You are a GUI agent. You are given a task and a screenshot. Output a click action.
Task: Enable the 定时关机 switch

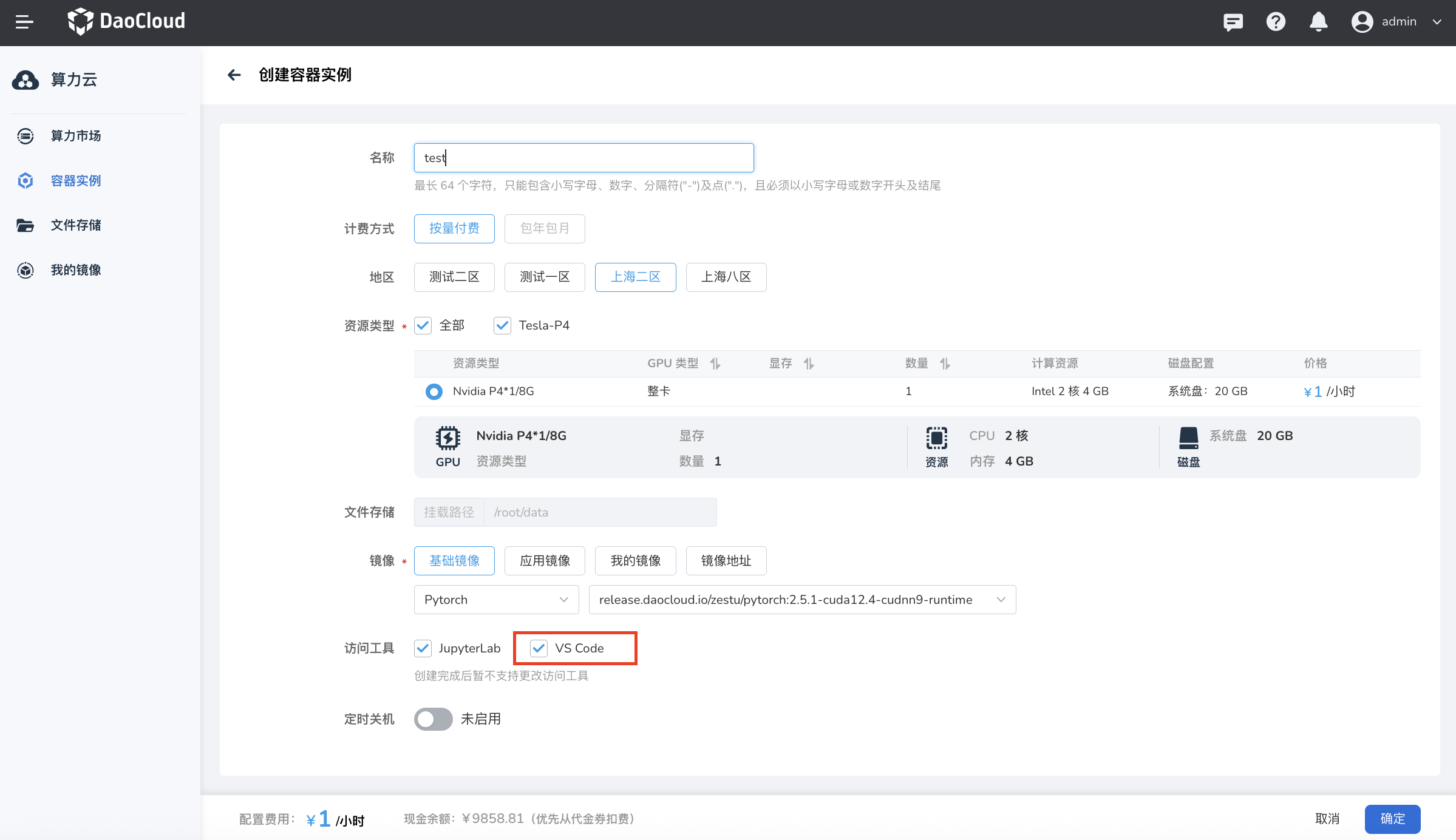pyautogui.click(x=433, y=719)
